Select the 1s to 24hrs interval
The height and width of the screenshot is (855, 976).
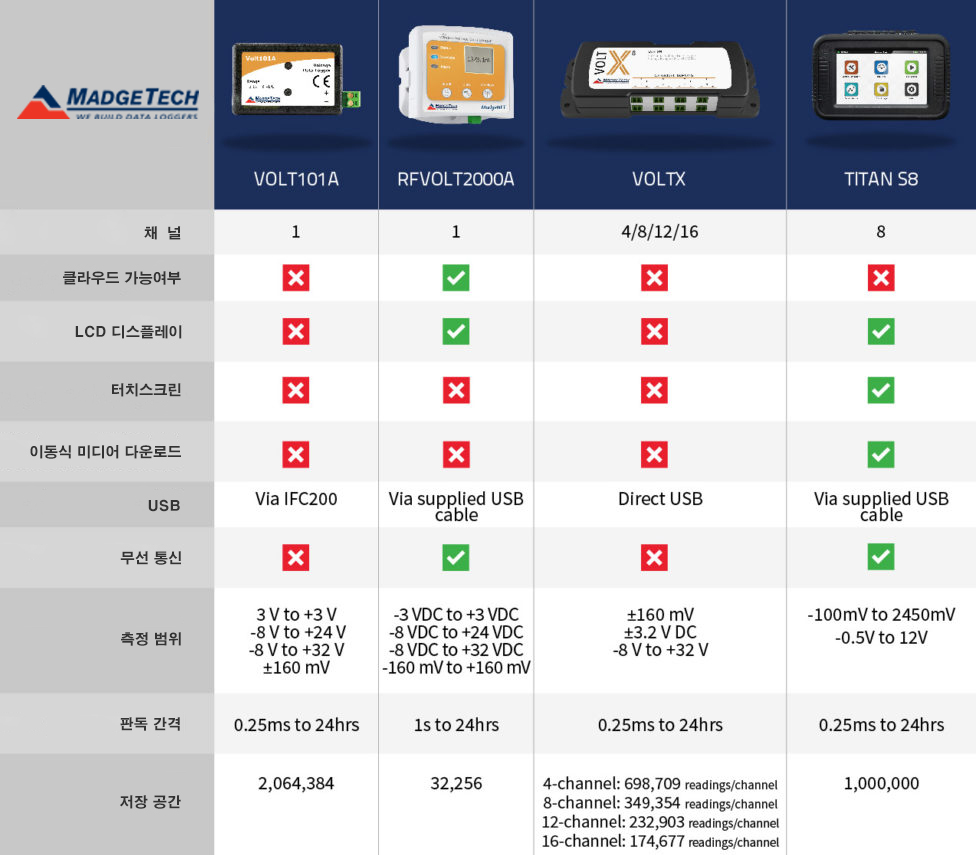456,725
